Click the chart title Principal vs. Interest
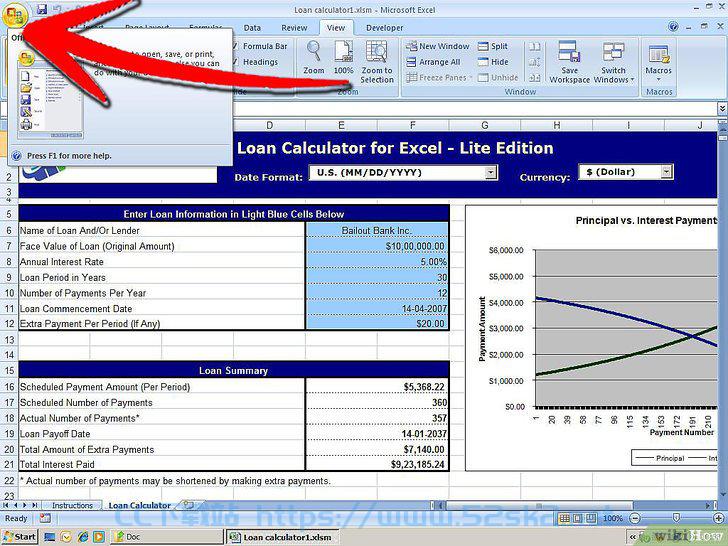Screen dimensions: 728x546 click(646, 221)
